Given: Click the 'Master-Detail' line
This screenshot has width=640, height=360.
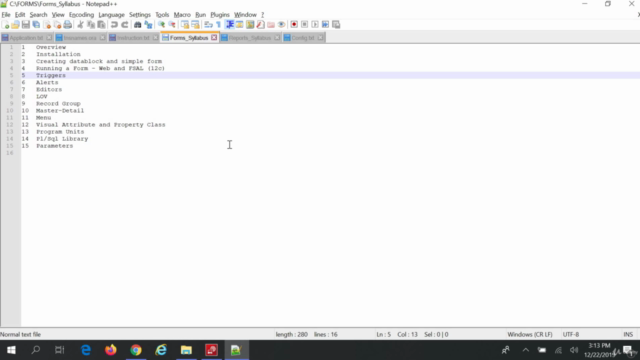Looking at the screenshot, I should coord(60,111).
